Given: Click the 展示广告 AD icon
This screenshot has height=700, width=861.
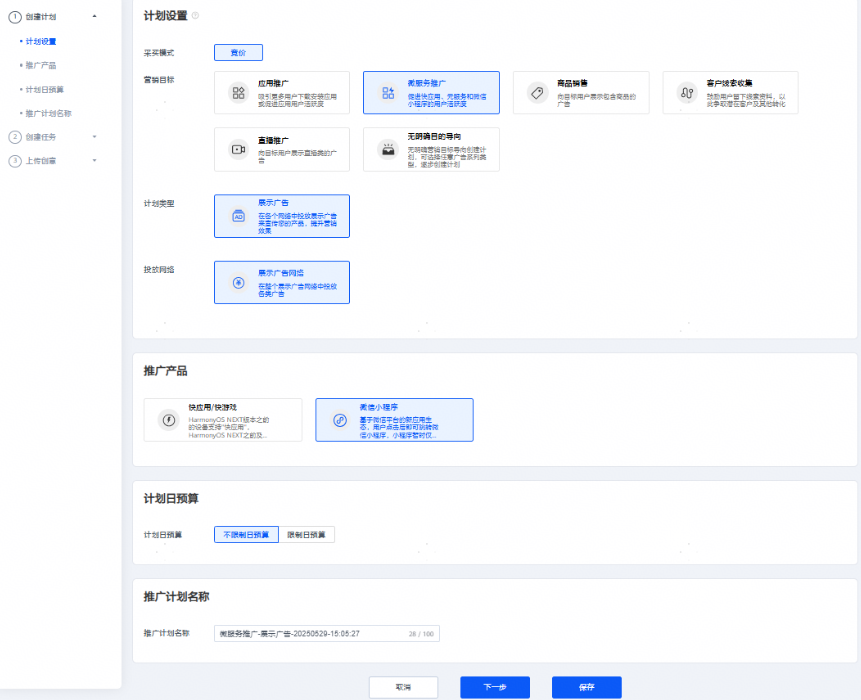Looking at the screenshot, I should tap(238, 216).
